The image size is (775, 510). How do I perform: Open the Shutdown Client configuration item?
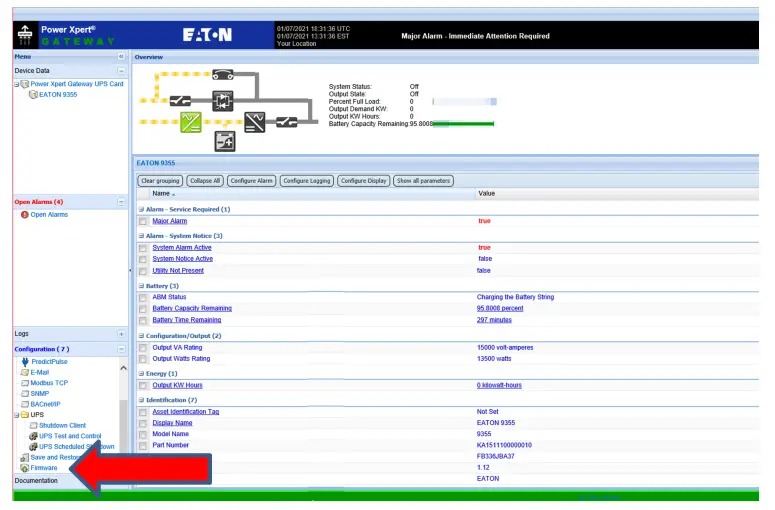63,425
